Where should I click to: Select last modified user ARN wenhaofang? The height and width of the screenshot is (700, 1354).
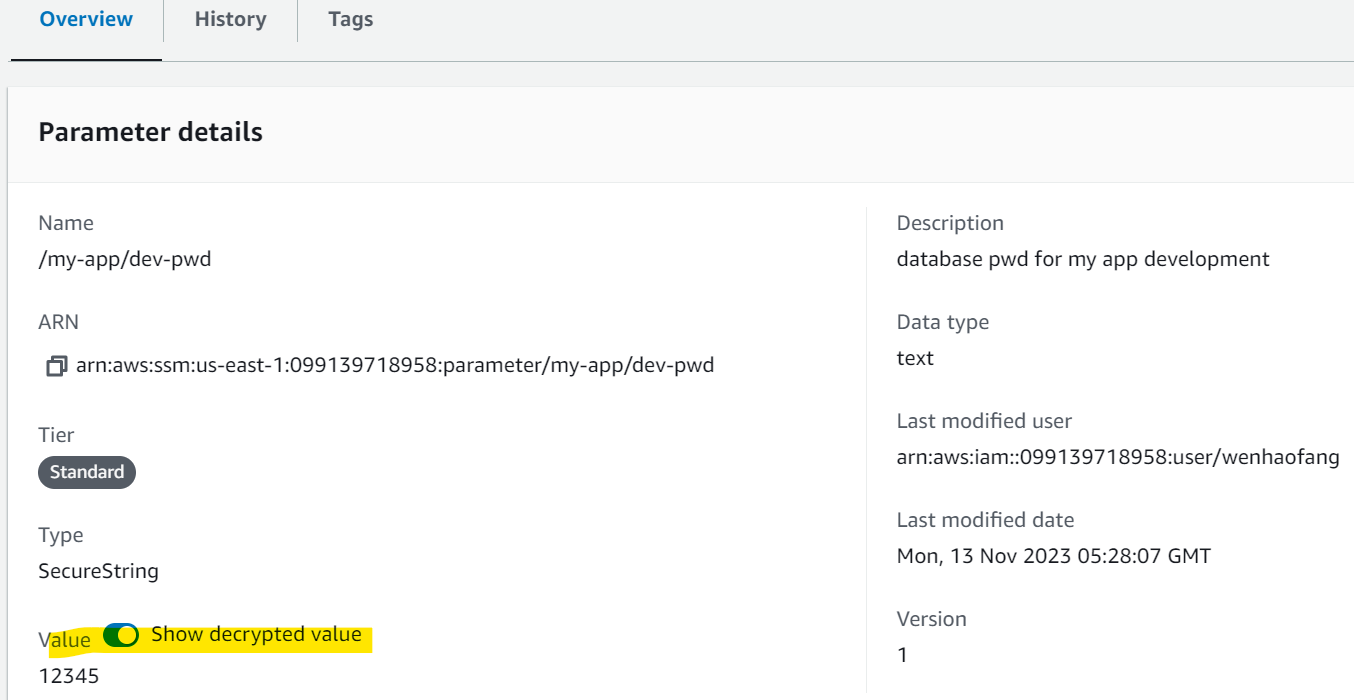(x=1118, y=458)
